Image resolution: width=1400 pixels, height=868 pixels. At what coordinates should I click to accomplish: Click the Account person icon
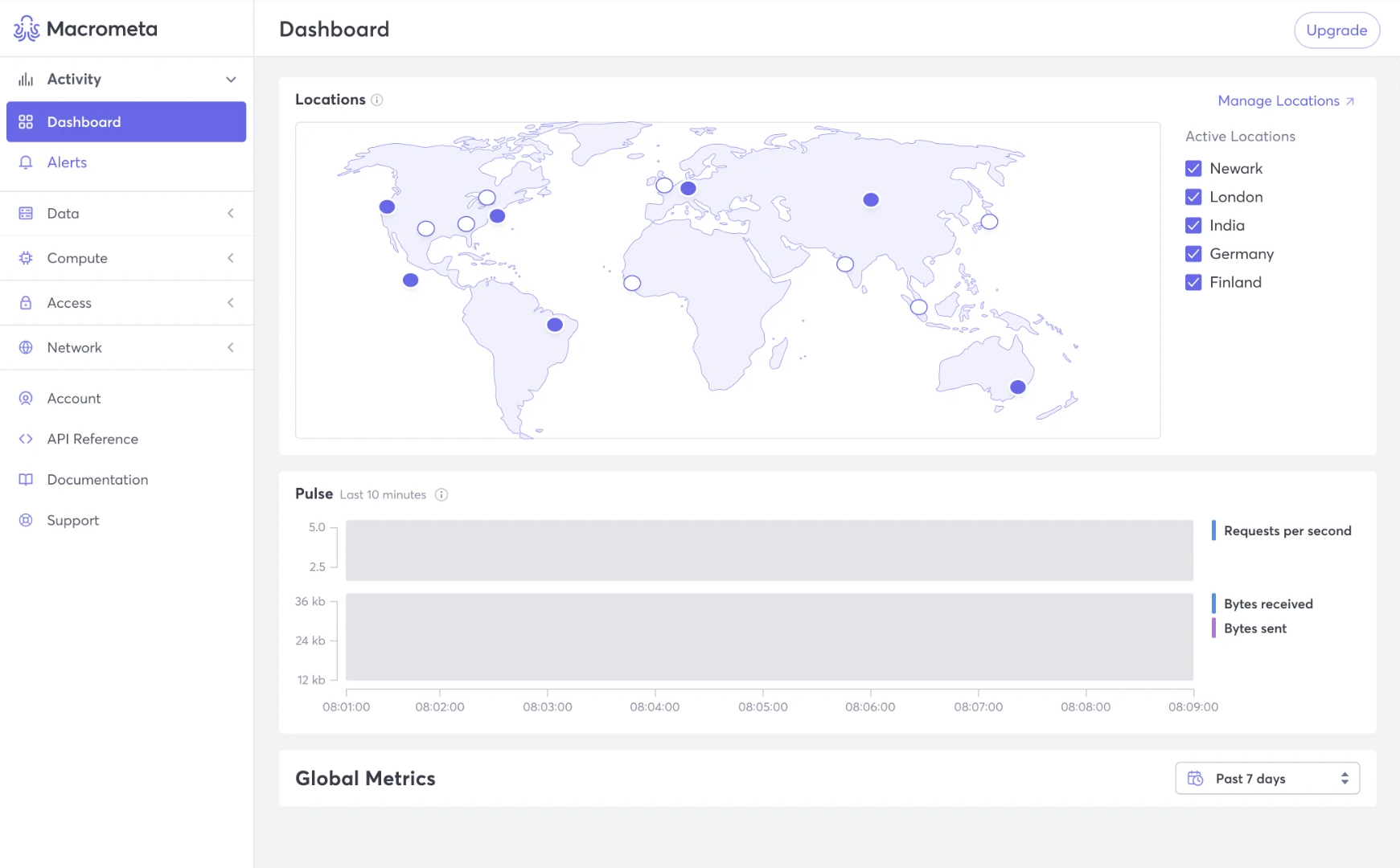pyautogui.click(x=26, y=398)
